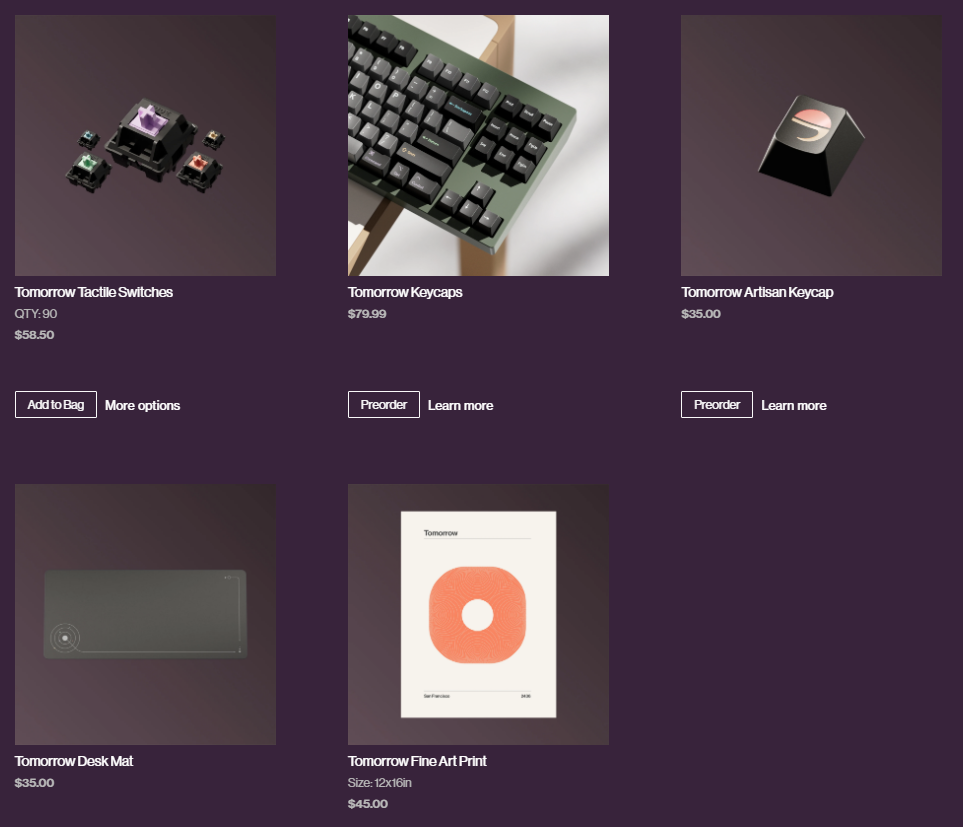Click the QTY: 90 label
Viewport: 963px width, 827px height.
coord(36,314)
